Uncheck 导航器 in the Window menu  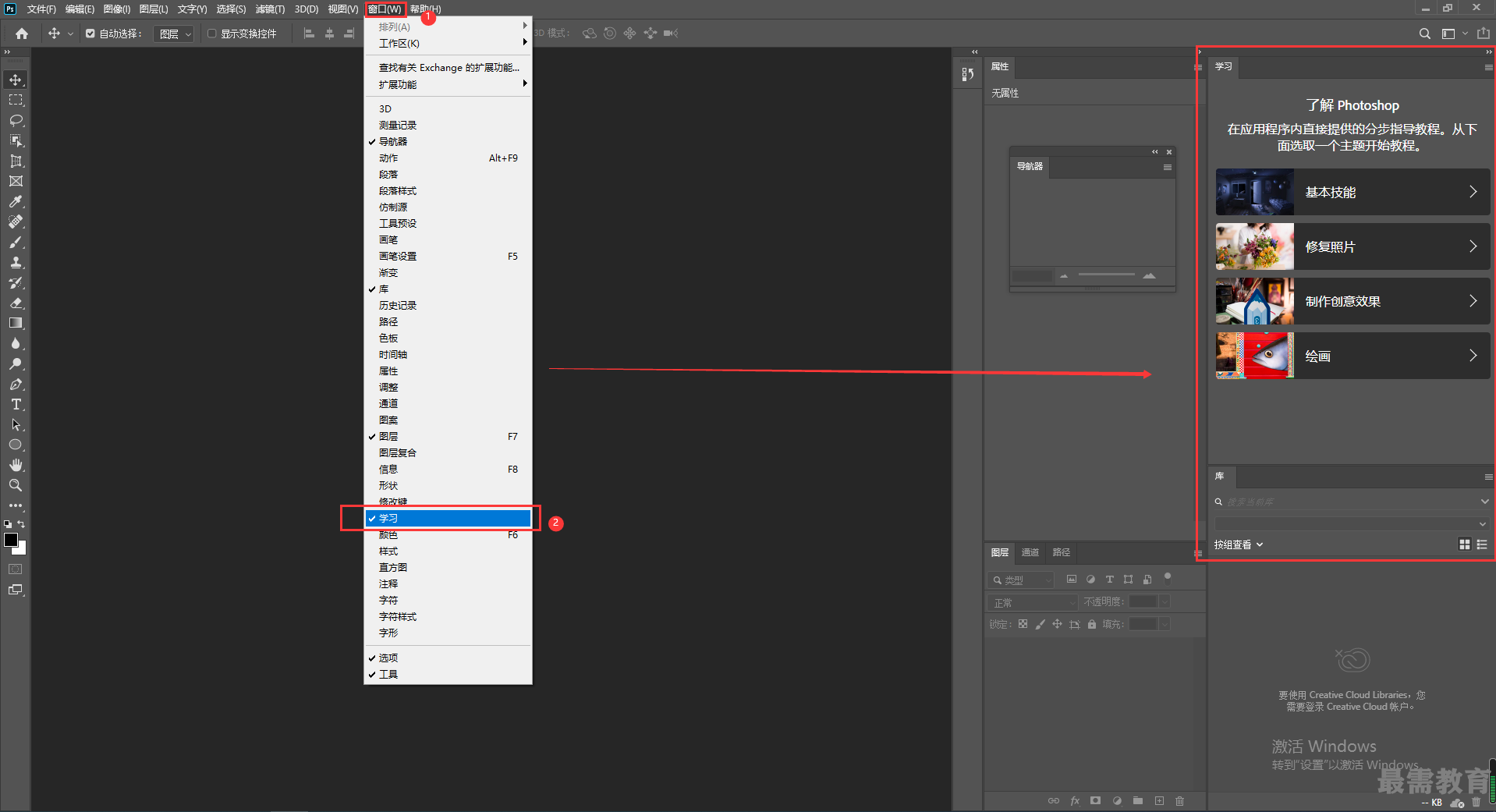point(448,141)
